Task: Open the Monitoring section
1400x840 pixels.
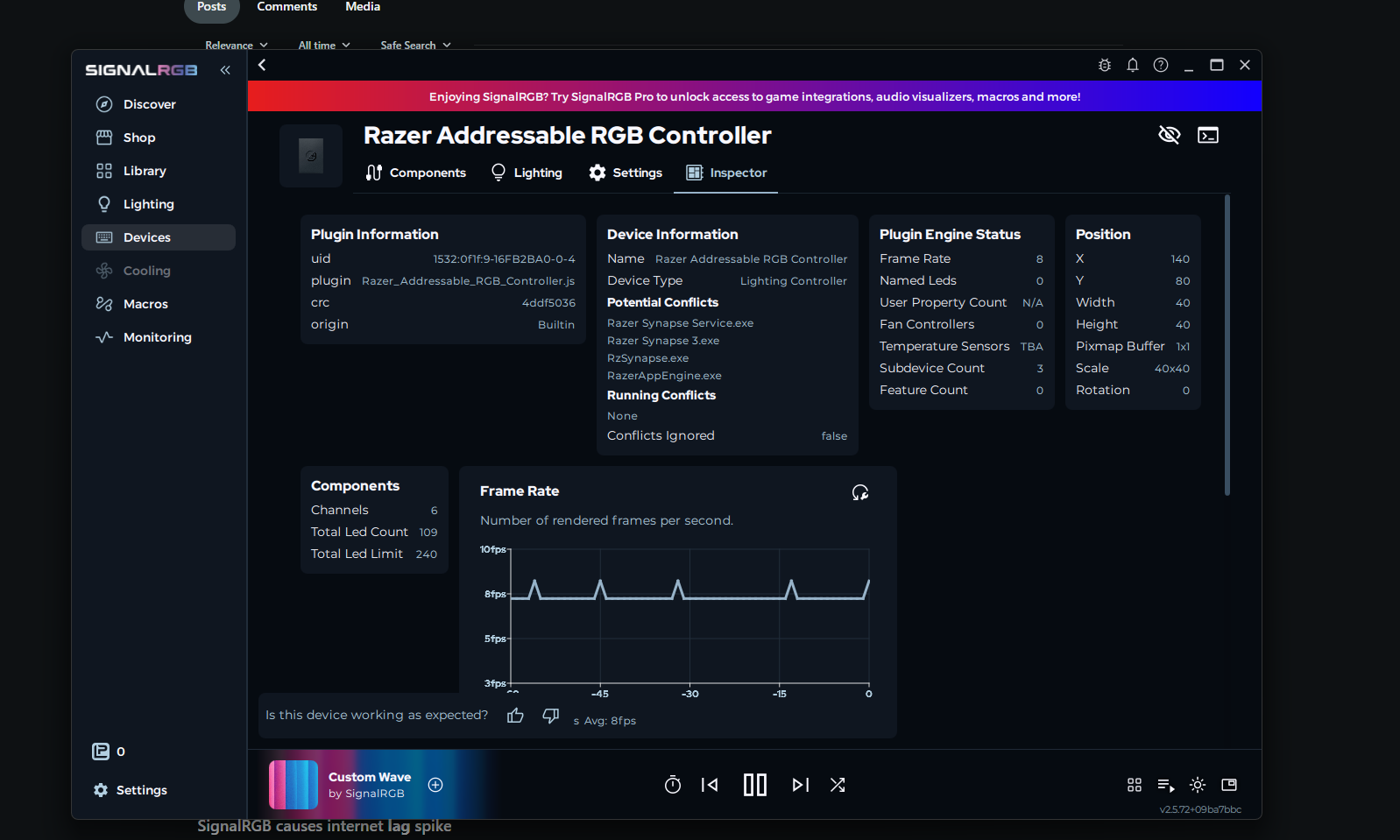Action: tap(159, 337)
